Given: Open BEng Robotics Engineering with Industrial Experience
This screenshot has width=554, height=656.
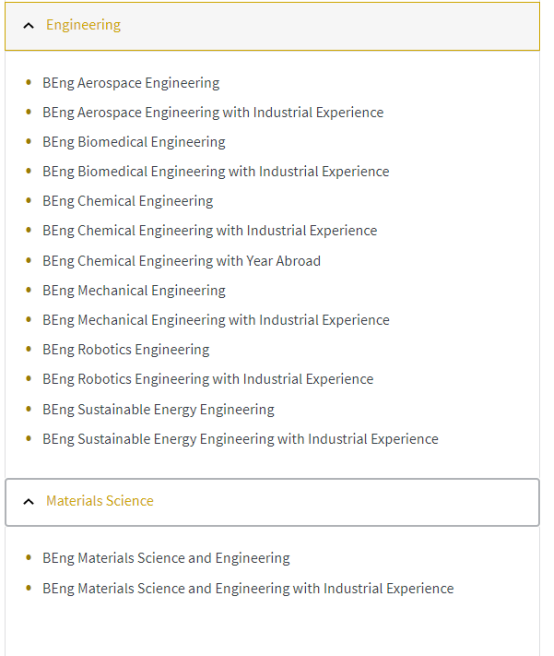Looking at the screenshot, I should [208, 379].
